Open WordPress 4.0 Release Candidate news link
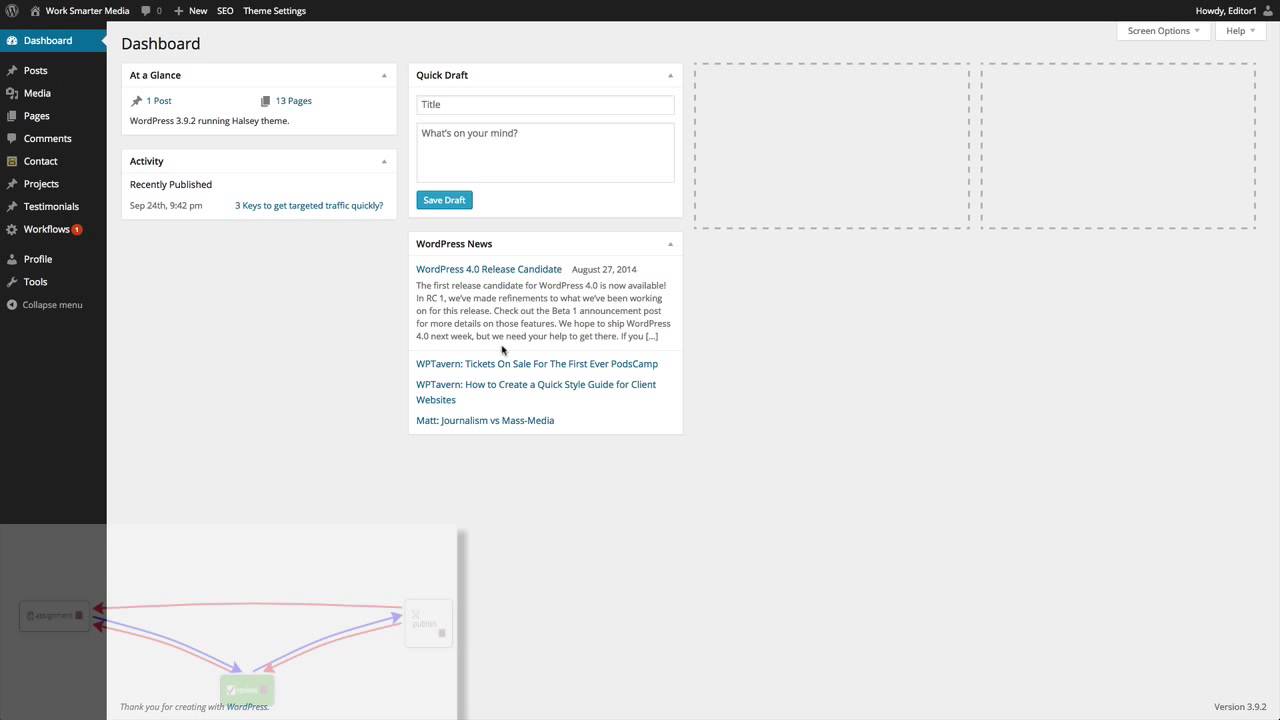This screenshot has height=720, width=1280. (489, 269)
